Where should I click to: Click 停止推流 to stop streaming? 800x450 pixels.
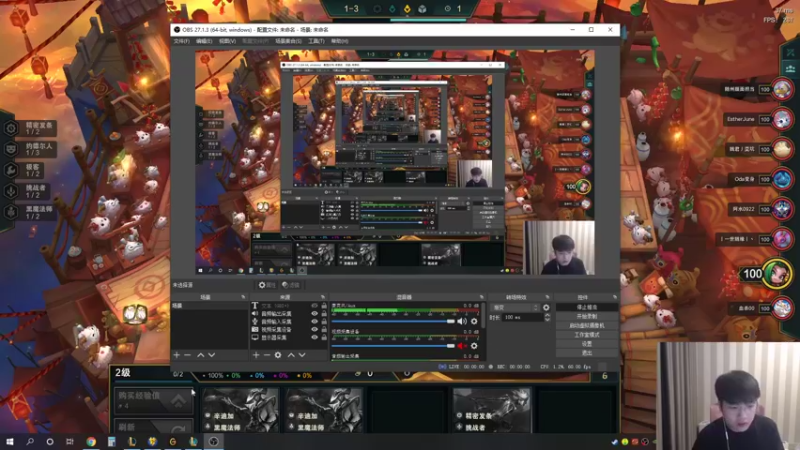pyautogui.click(x=587, y=307)
